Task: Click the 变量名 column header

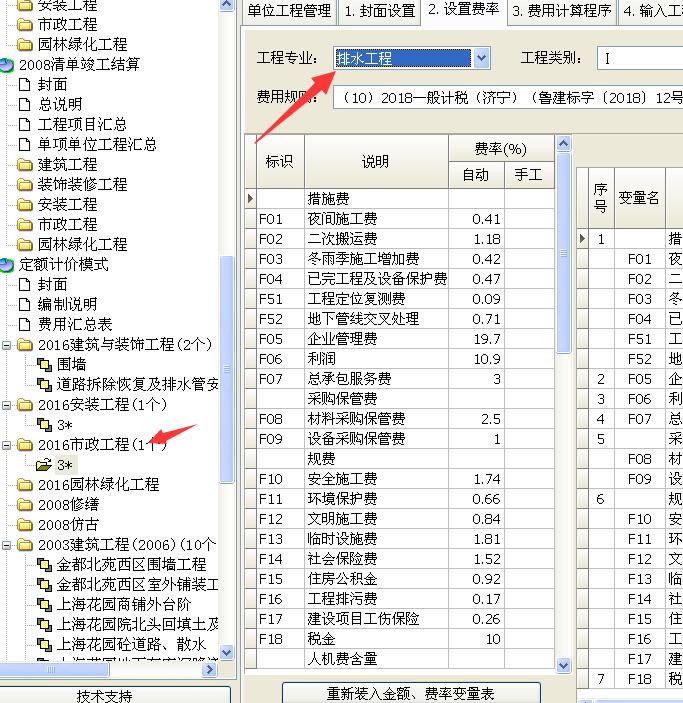Action: [639, 198]
